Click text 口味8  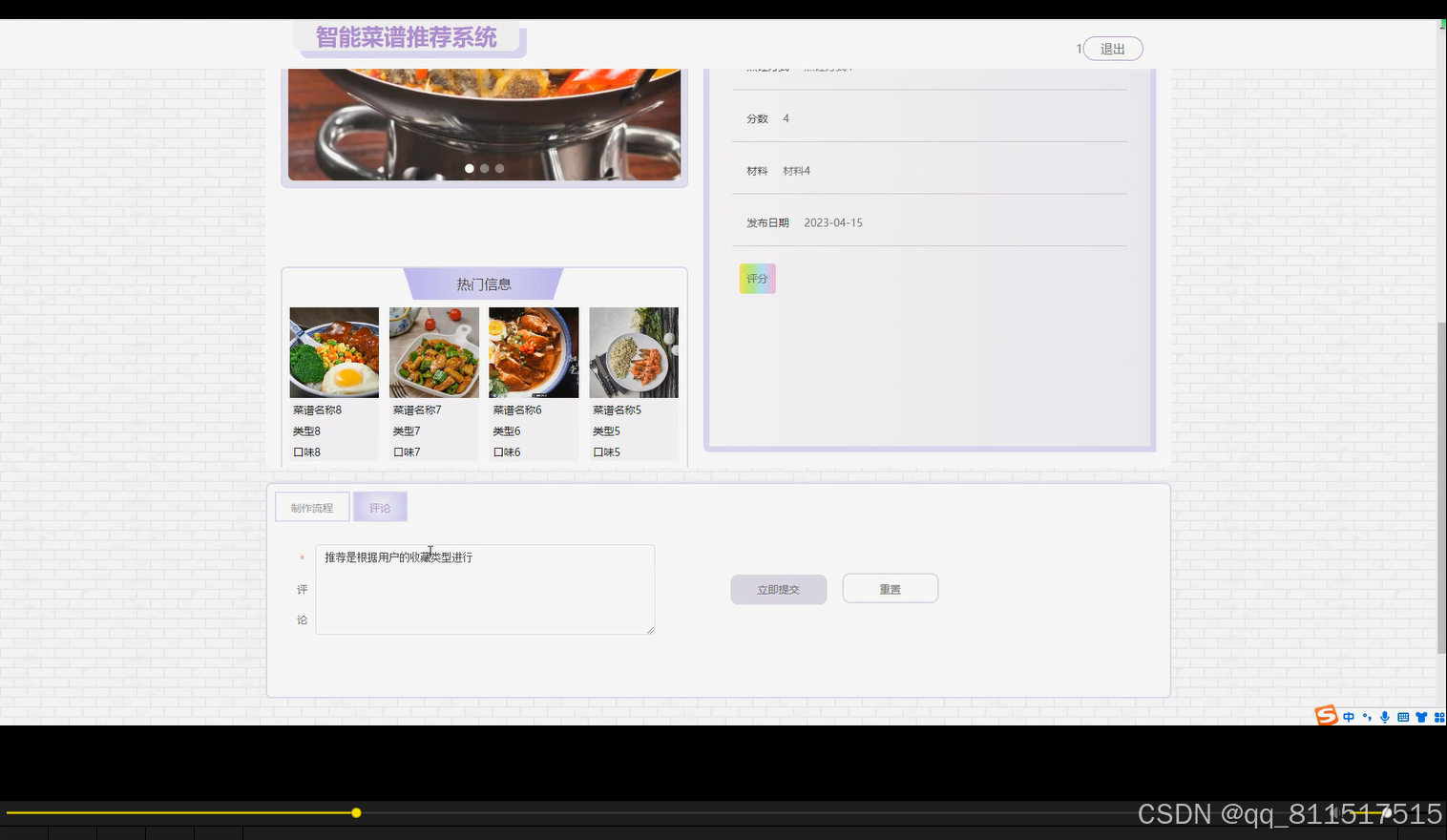pyautogui.click(x=307, y=452)
